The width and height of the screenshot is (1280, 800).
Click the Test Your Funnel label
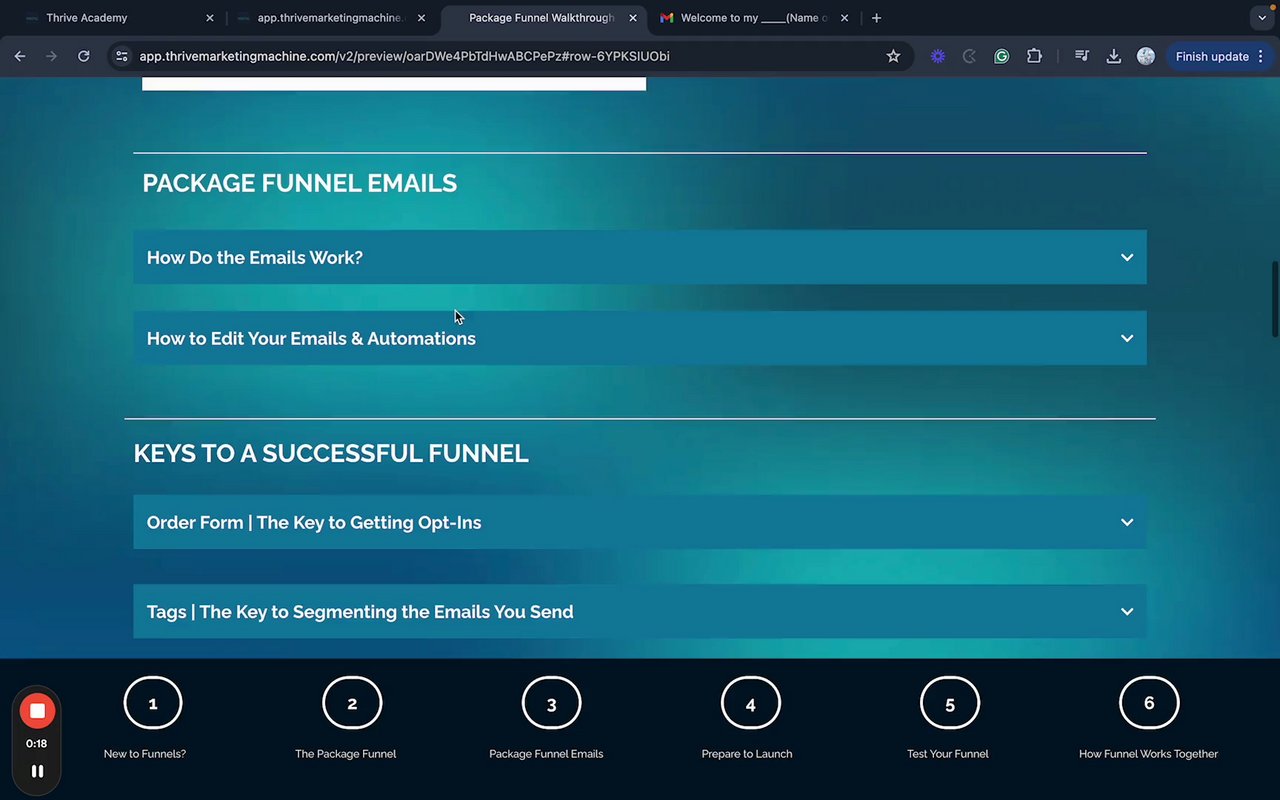click(948, 754)
